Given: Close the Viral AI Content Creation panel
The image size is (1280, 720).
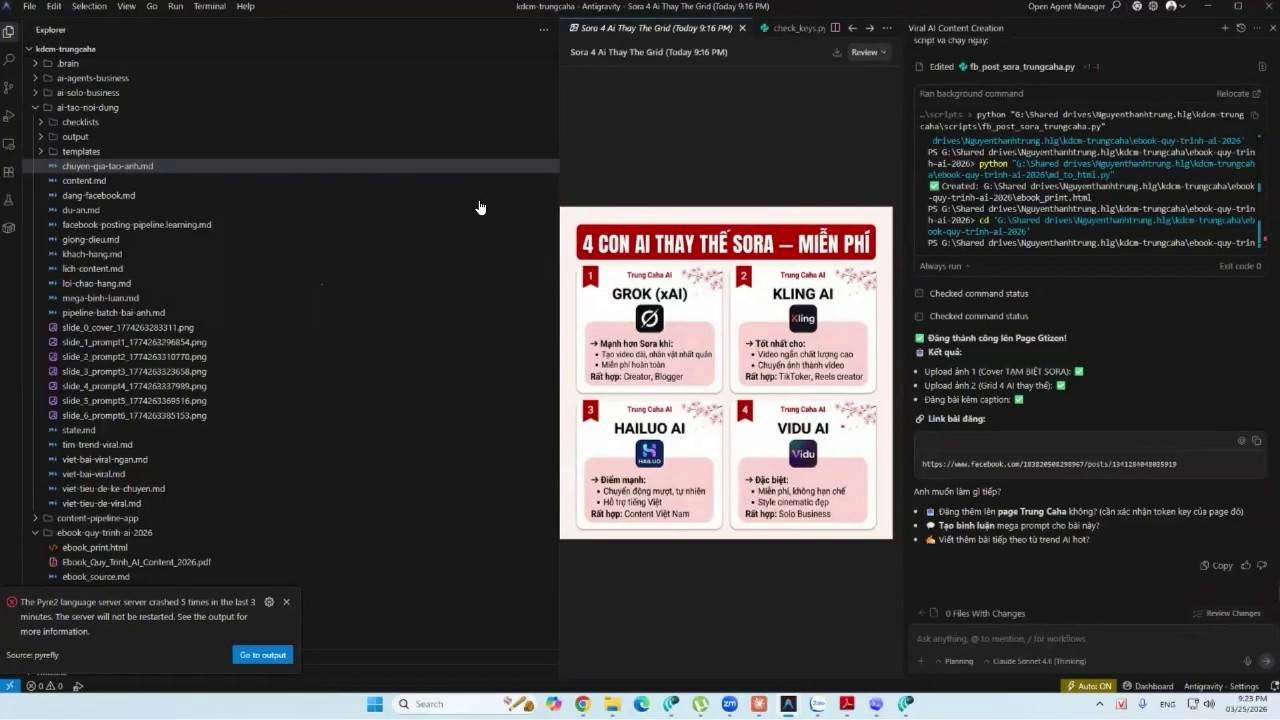Looking at the screenshot, I should (1272, 28).
